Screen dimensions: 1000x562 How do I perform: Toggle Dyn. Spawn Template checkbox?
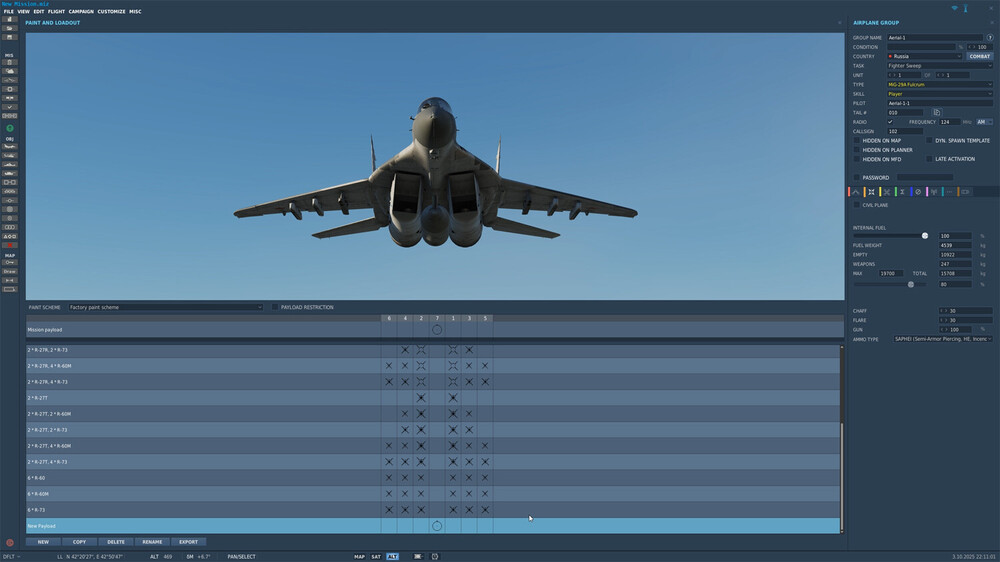[929, 140]
